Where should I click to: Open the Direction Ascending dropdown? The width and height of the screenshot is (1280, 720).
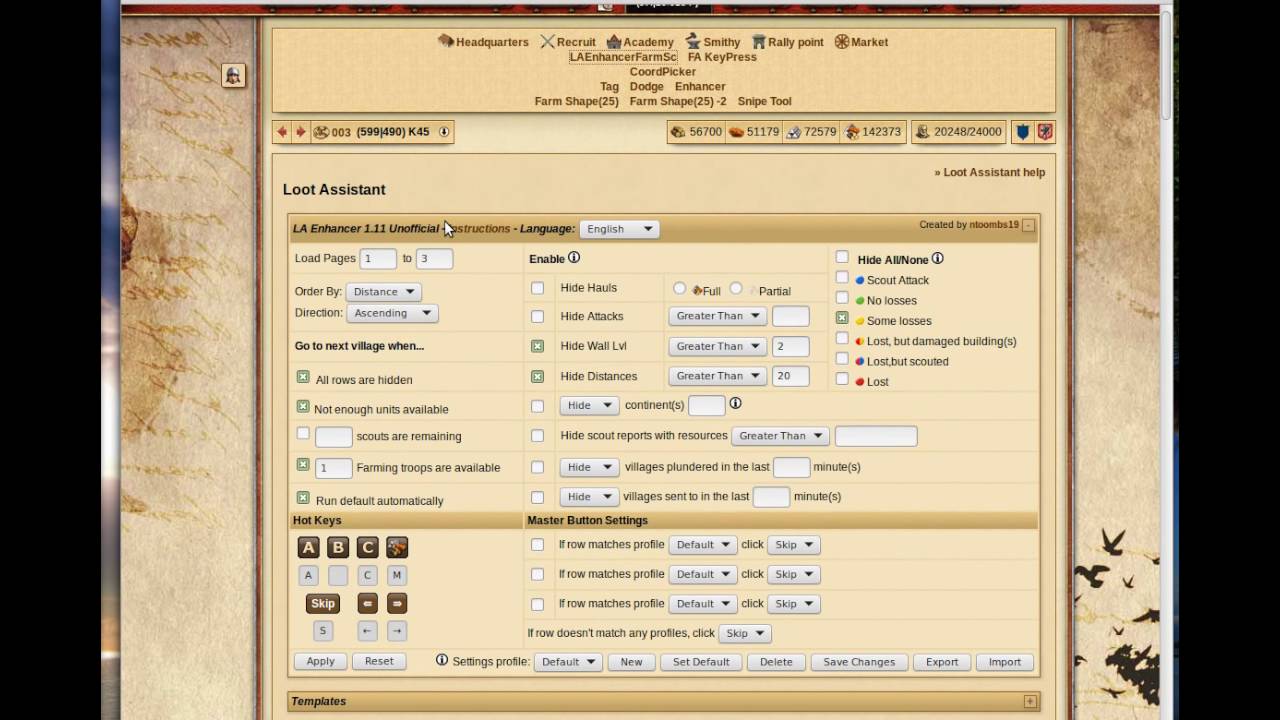click(392, 313)
